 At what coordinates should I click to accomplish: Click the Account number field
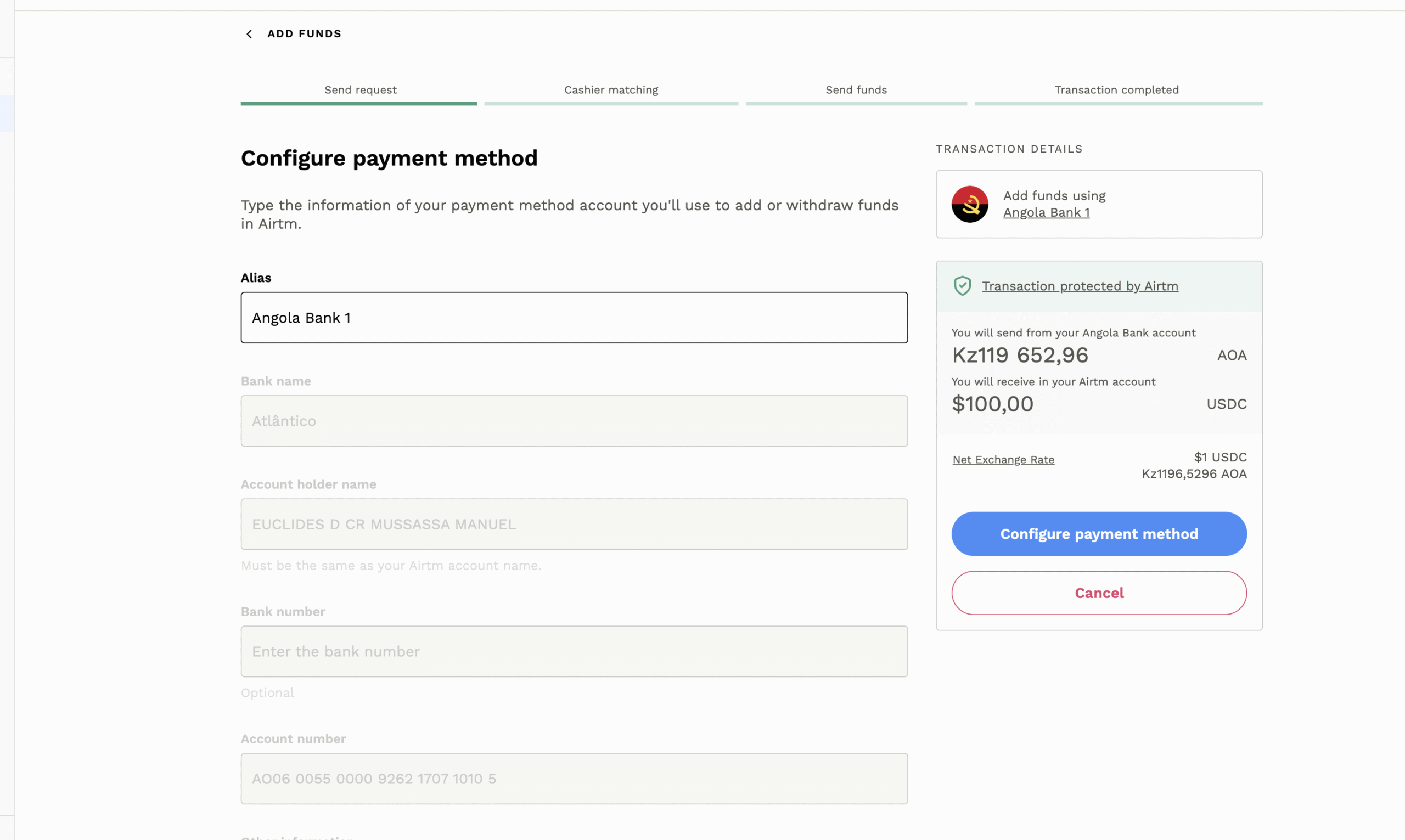point(574,779)
